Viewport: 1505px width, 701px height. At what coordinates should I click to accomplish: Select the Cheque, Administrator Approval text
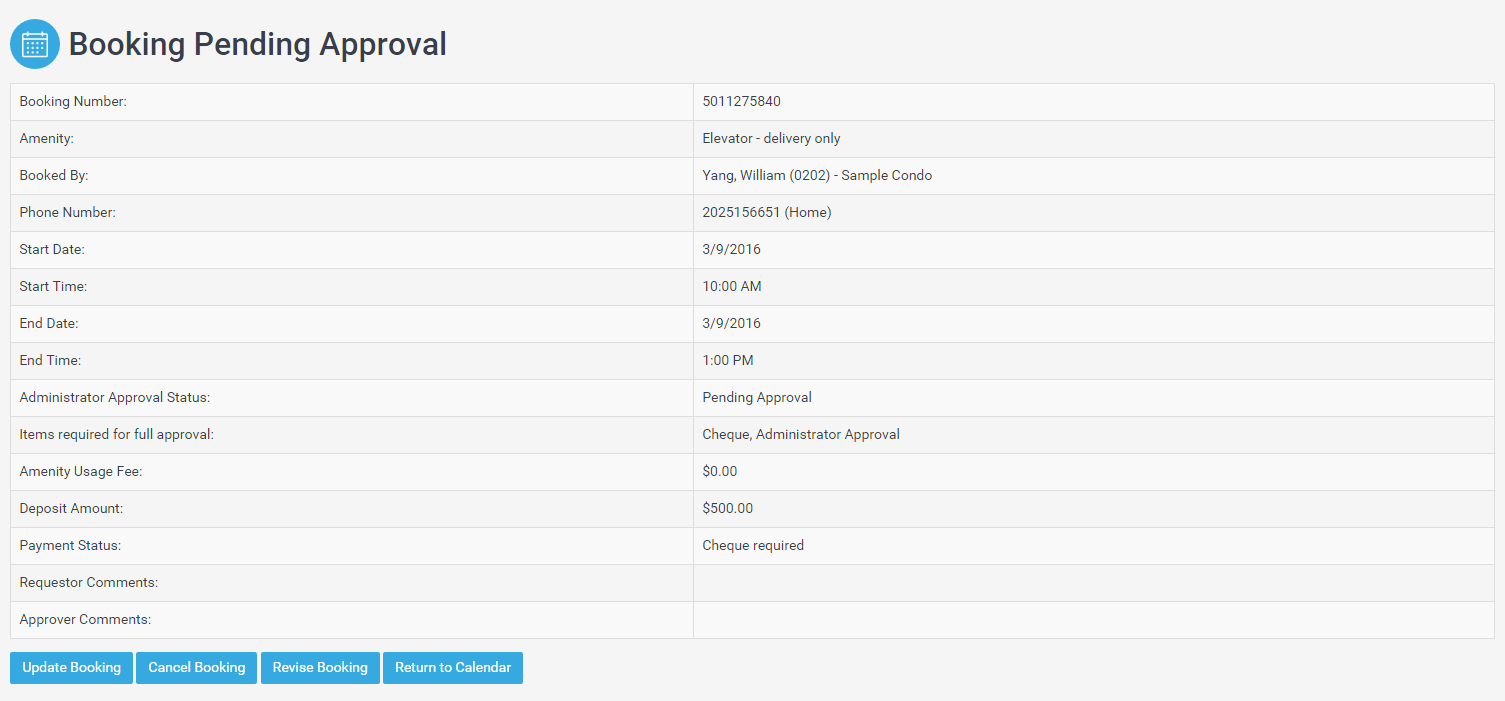point(800,435)
